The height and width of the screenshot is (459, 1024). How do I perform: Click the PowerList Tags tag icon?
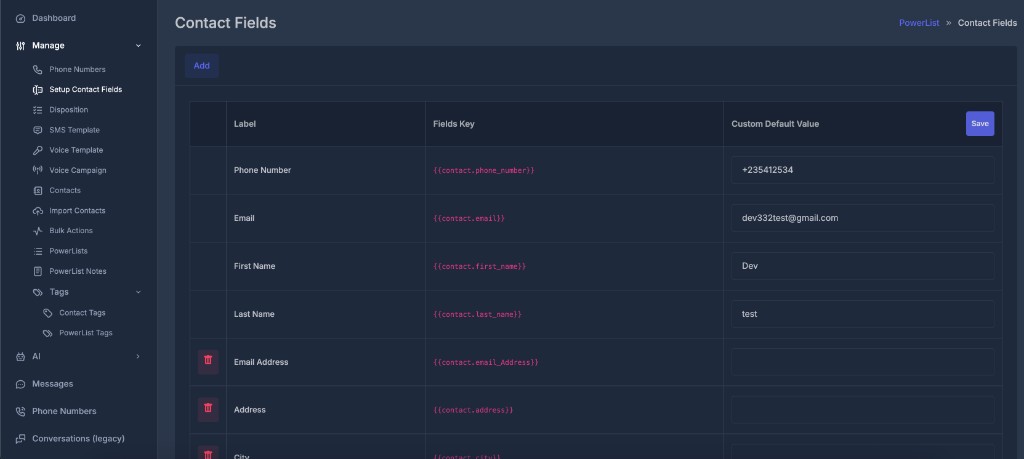pos(47,333)
